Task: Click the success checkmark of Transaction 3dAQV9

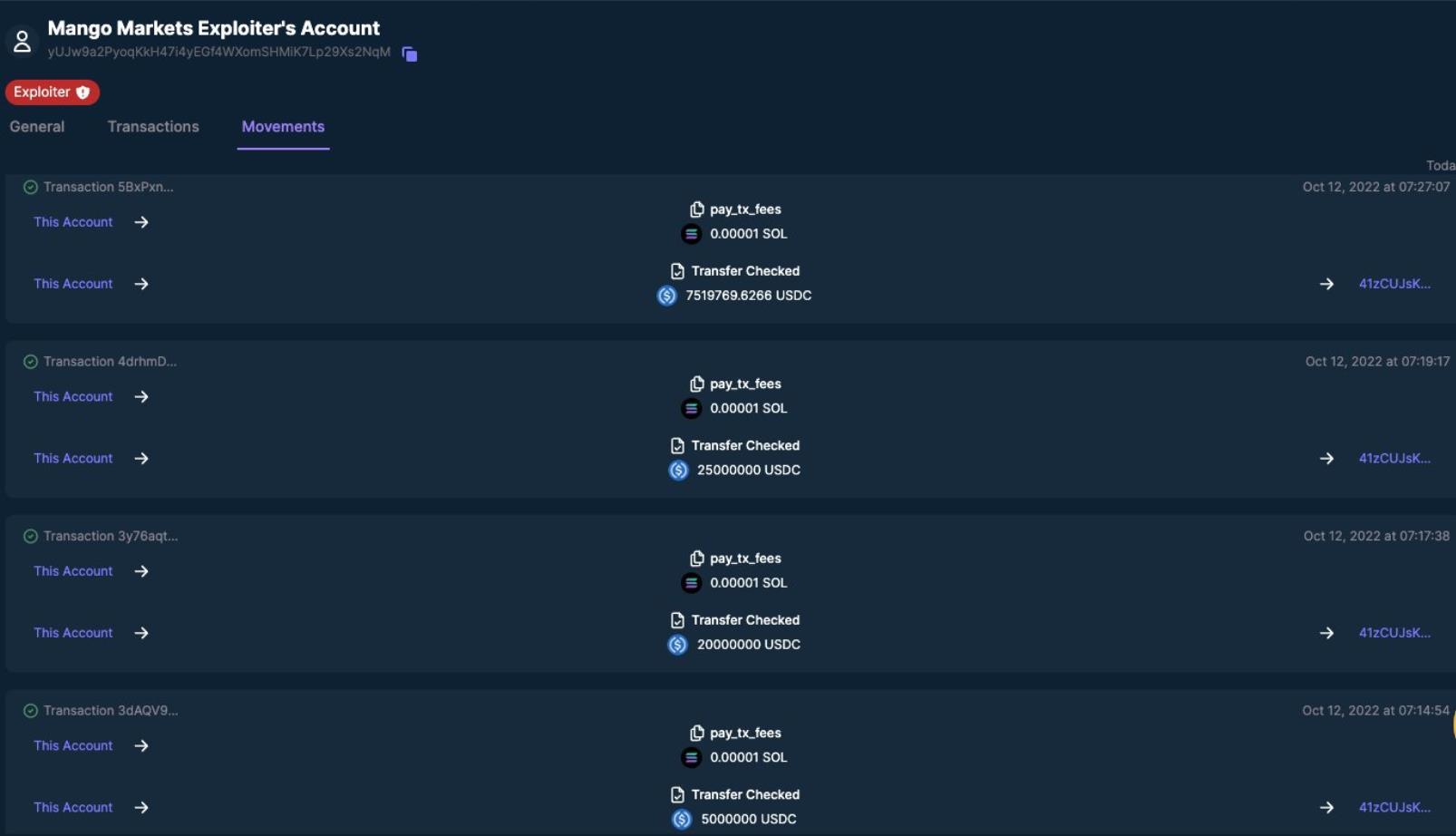Action: click(x=31, y=711)
